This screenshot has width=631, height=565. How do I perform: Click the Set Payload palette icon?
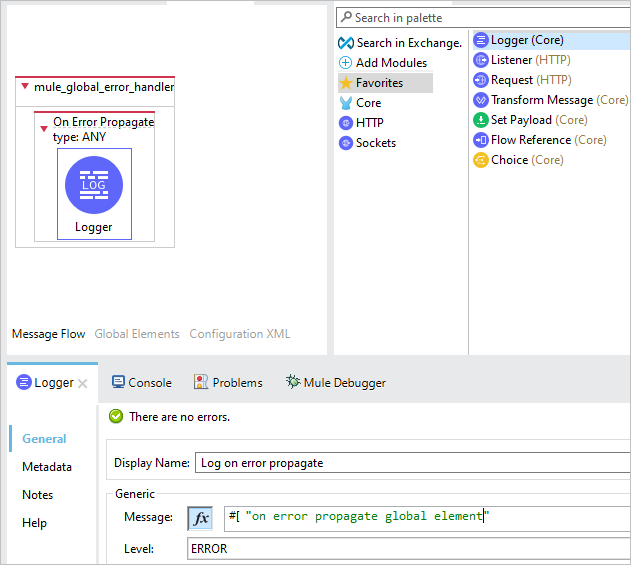480,120
